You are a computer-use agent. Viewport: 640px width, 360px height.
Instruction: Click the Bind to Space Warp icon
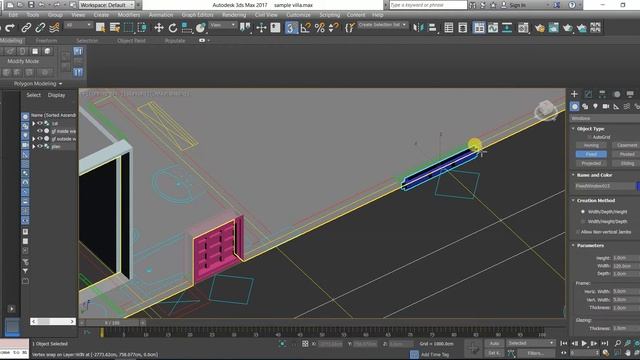tap(54, 28)
